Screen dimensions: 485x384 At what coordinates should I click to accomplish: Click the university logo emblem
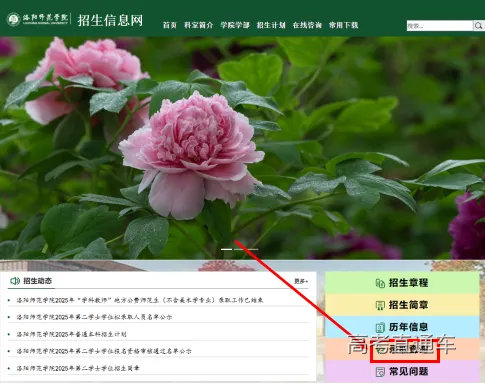[x=14, y=19]
